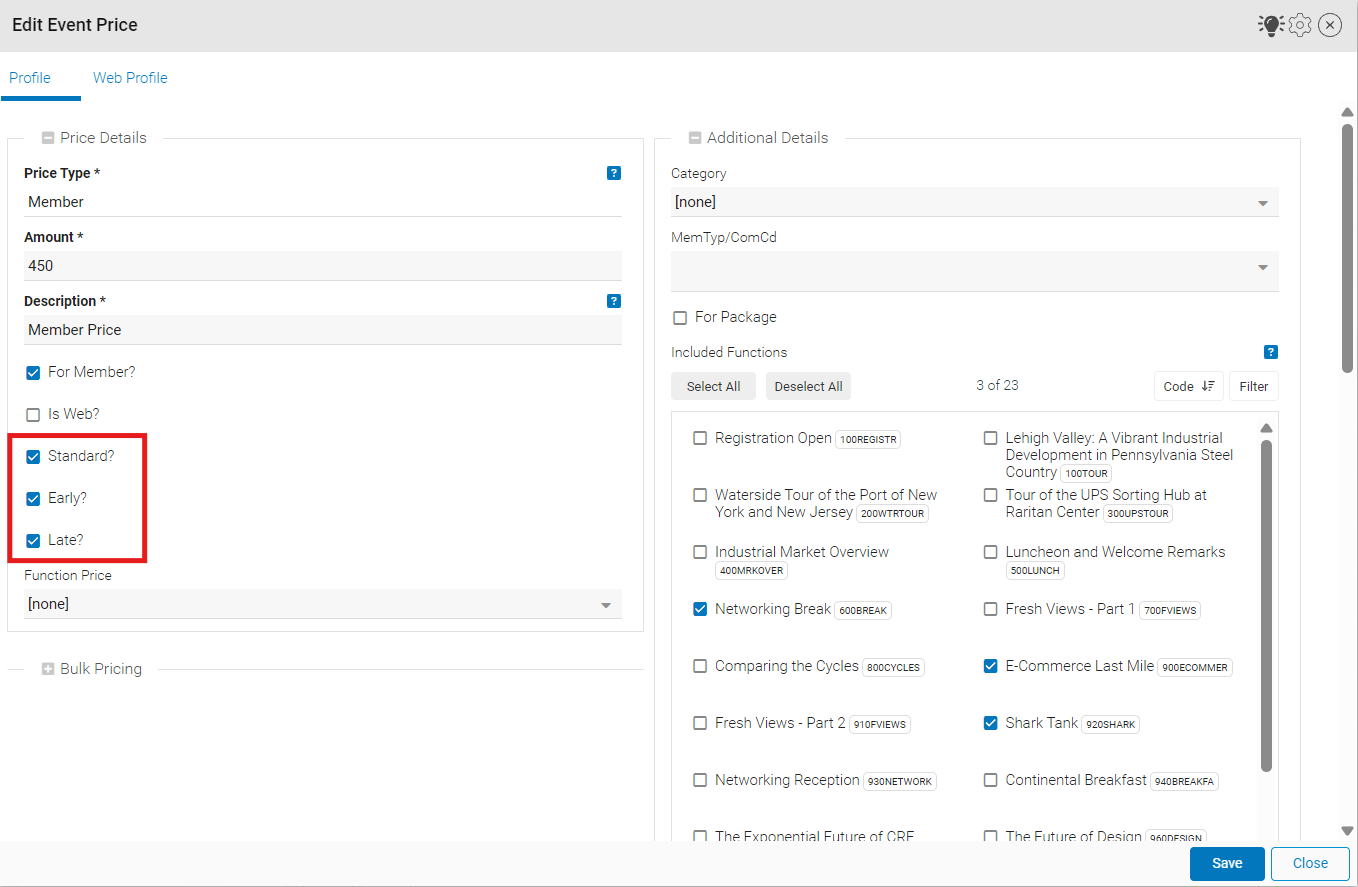1358x887 pixels.
Task: Click the Deselect All button
Action: pos(808,386)
